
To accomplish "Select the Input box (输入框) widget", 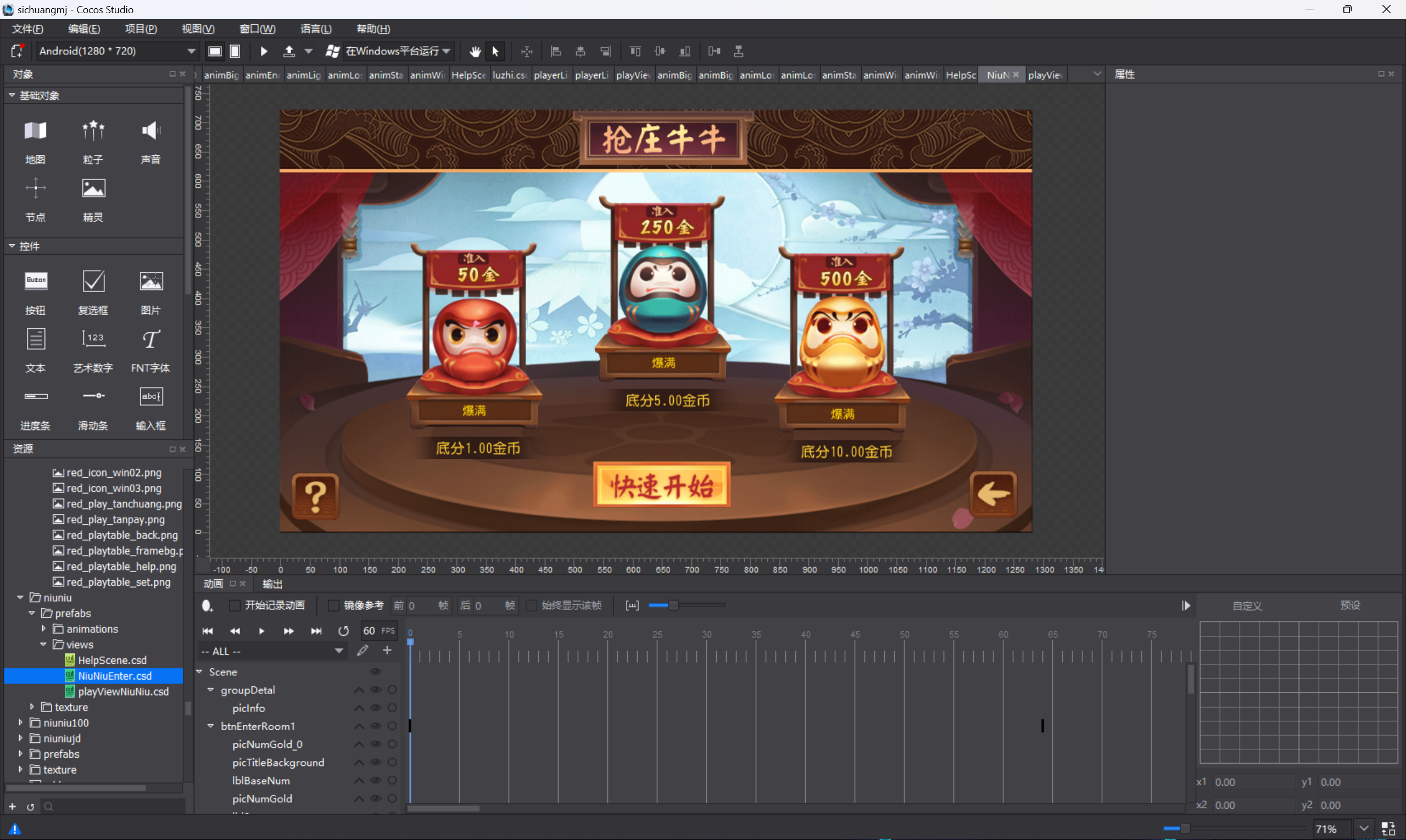I will click(x=150, y=407).
